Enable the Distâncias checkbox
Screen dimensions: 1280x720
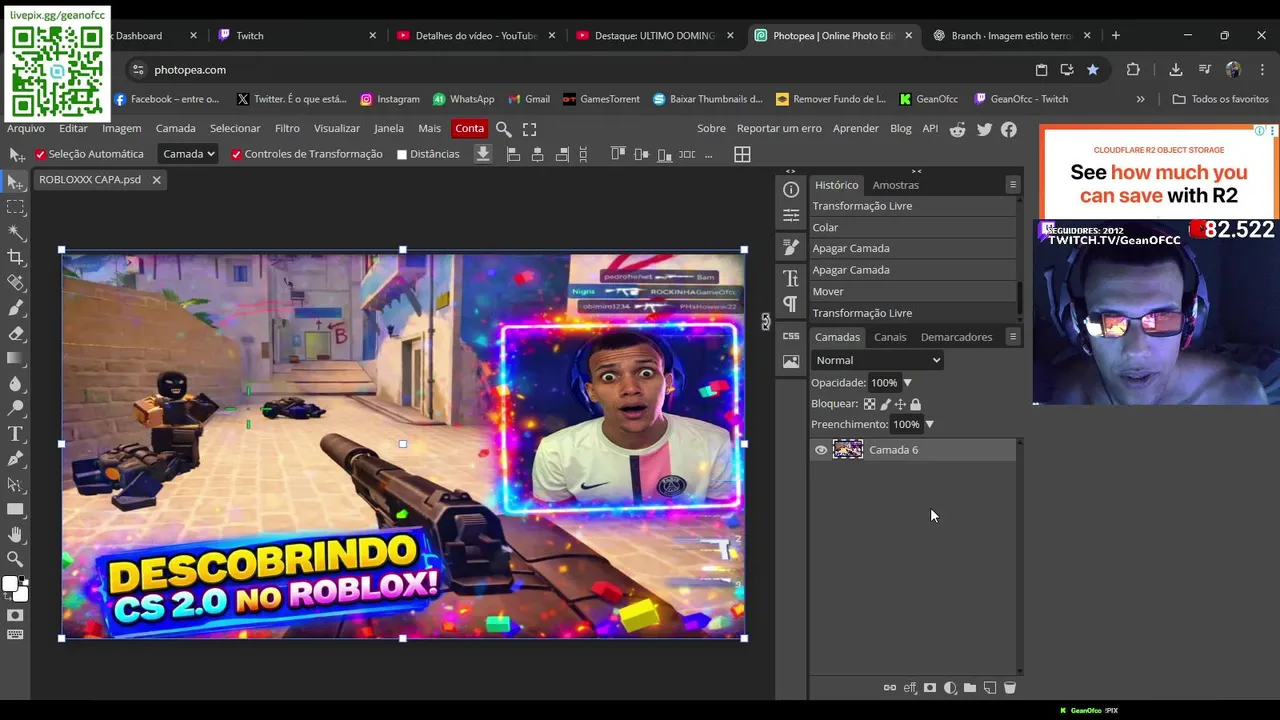(x=402, y=154)
